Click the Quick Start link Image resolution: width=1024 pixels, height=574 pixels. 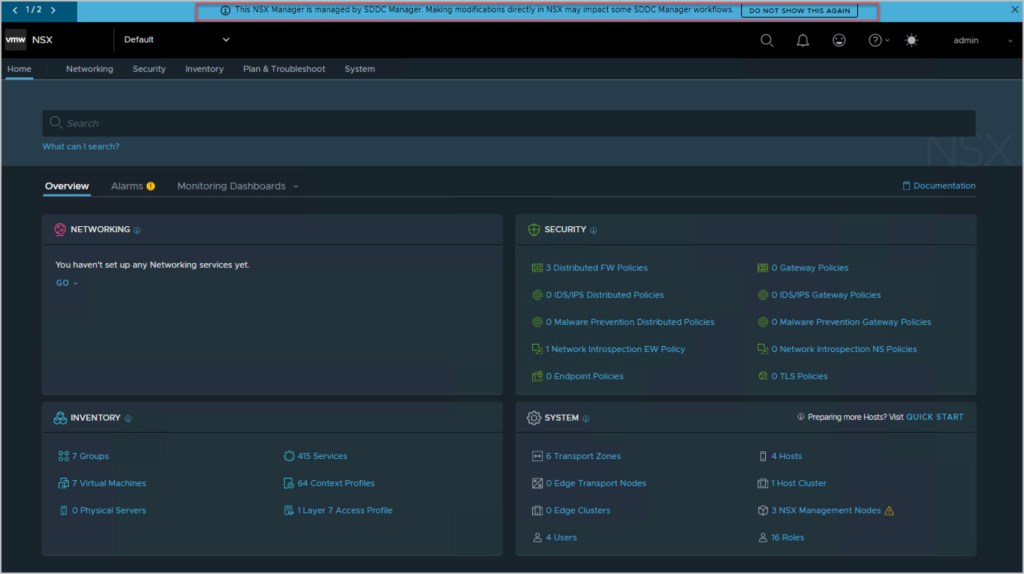(x=934, y=417)
